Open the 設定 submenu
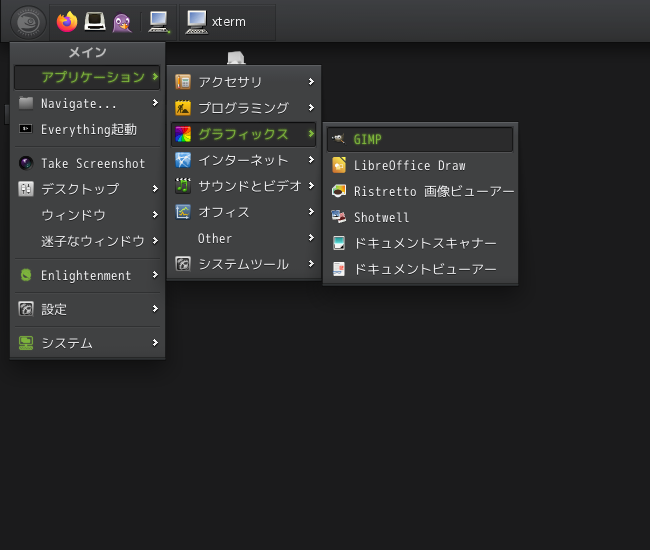Image resolution: width=650 pixels, height=550 pixels. 87,309
